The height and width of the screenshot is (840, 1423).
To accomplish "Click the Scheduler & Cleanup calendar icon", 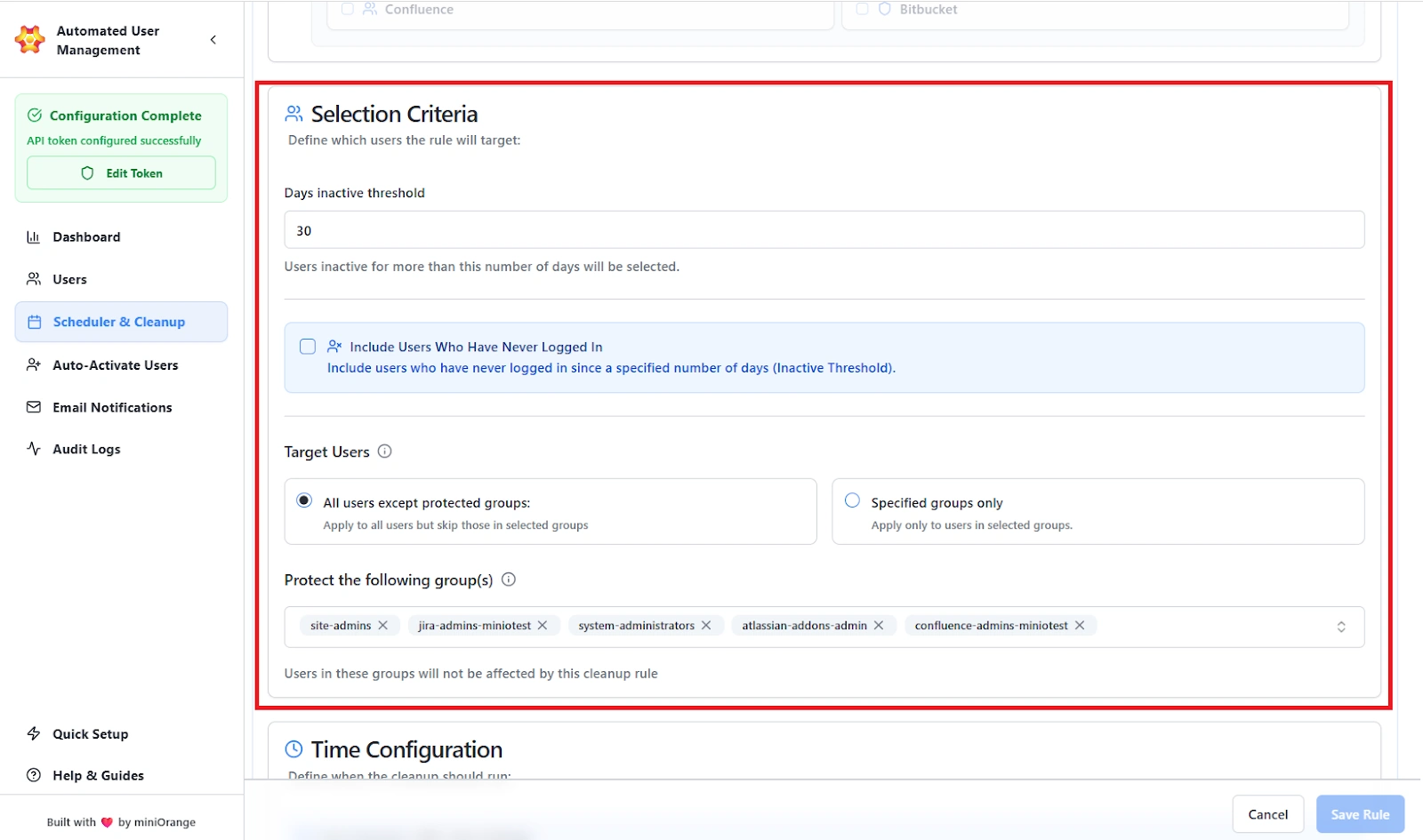I will [x=34, y=322].
